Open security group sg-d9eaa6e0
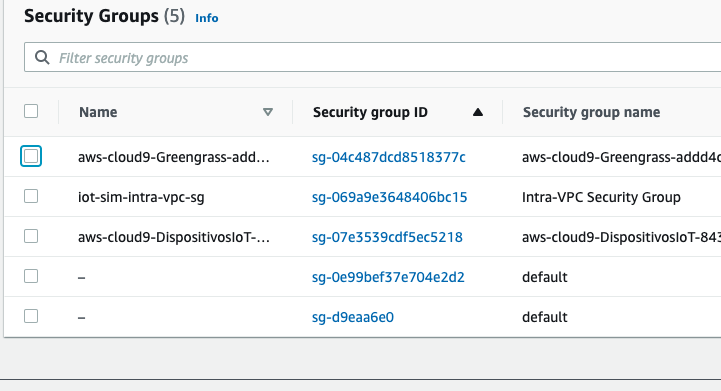This screenshot has width=721, height=391. coord(353,317)
